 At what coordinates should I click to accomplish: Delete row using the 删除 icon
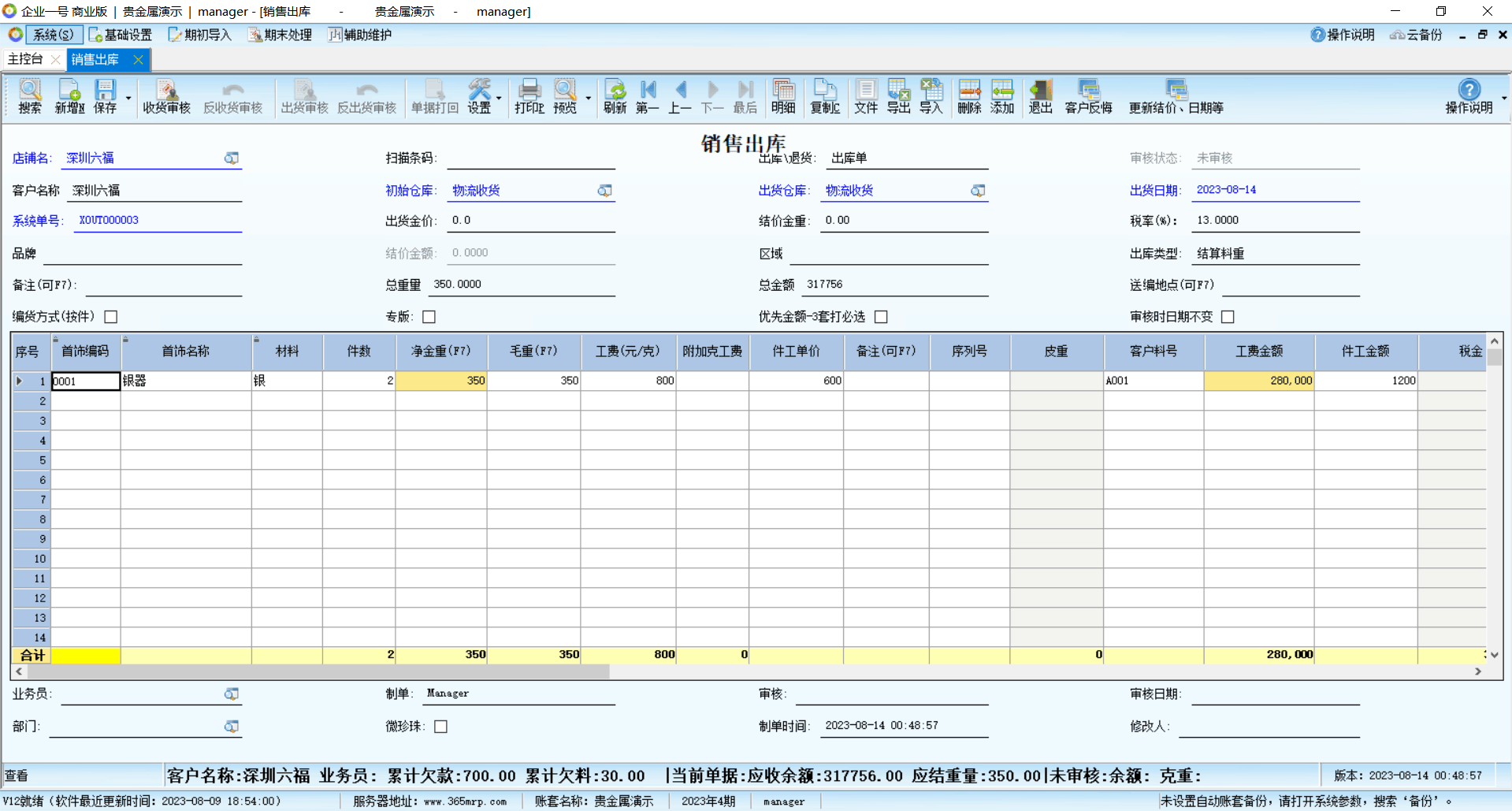pos(969,96)
